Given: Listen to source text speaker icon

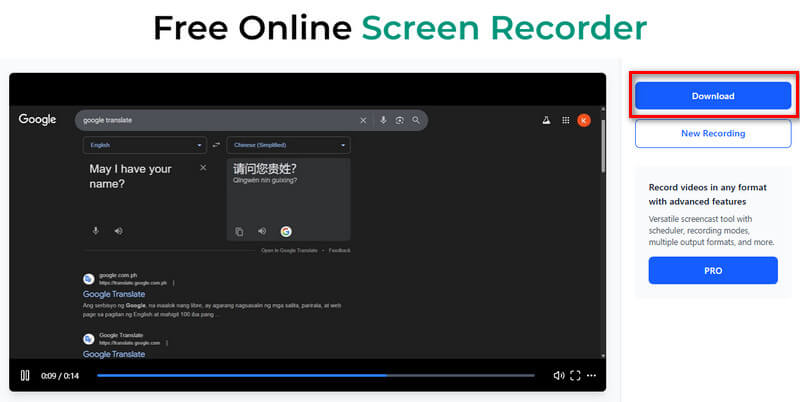Looking at the screenshot, I should coord(118,231).
